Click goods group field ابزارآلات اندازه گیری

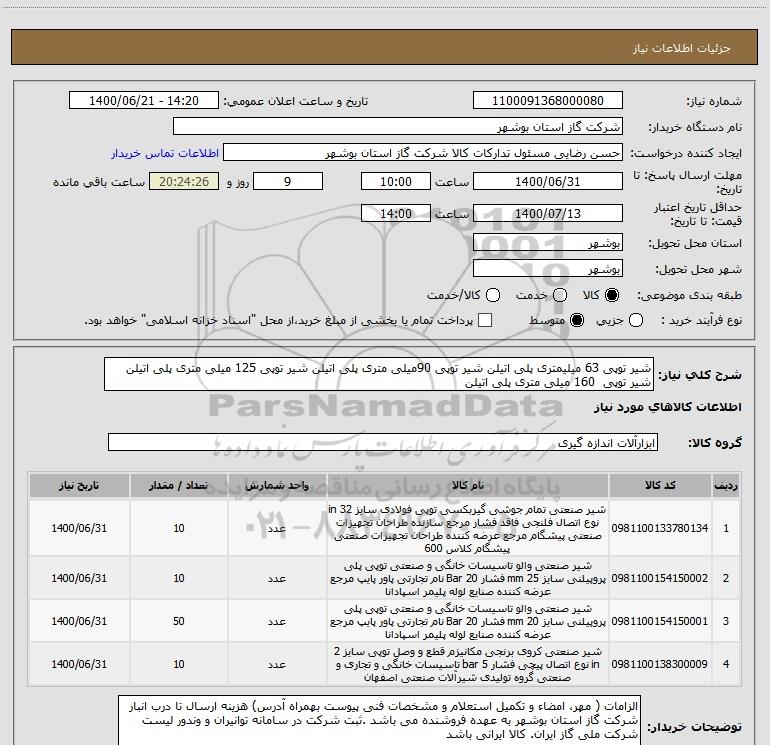[x=383, y=442]
